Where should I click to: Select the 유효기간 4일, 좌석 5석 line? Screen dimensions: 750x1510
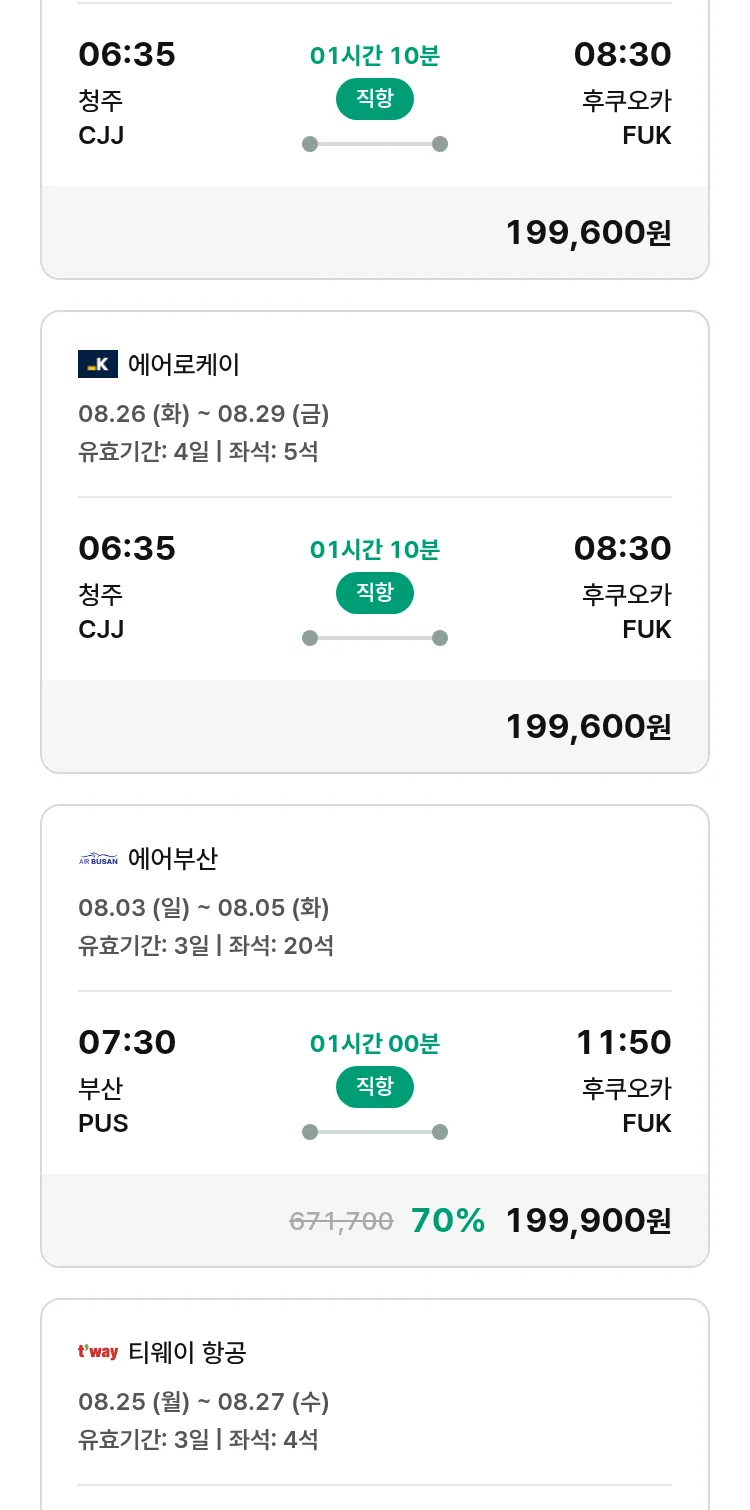point(198,451)
